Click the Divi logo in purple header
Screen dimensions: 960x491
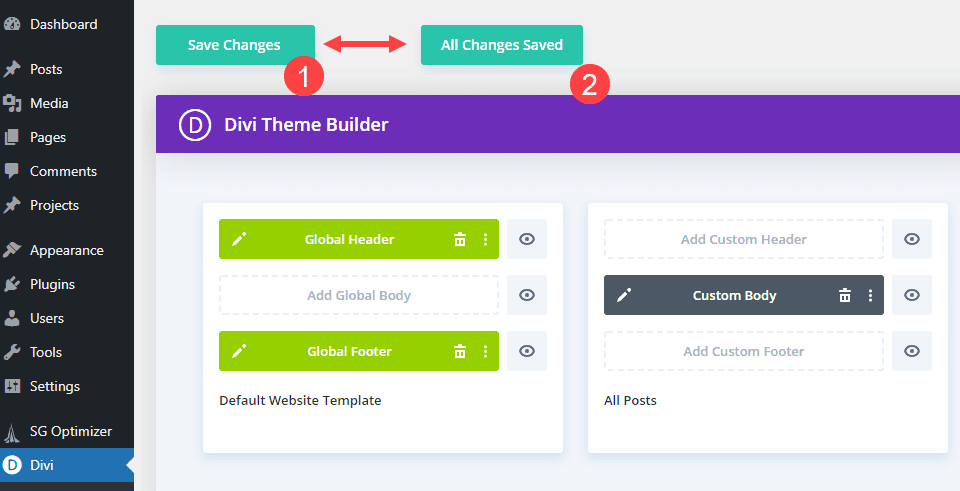tap(194, 125)
